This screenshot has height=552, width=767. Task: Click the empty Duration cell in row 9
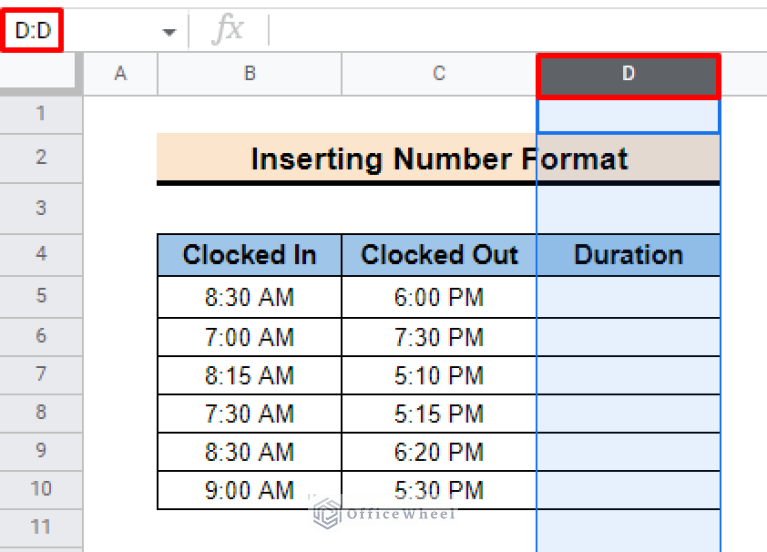point(628,452)
